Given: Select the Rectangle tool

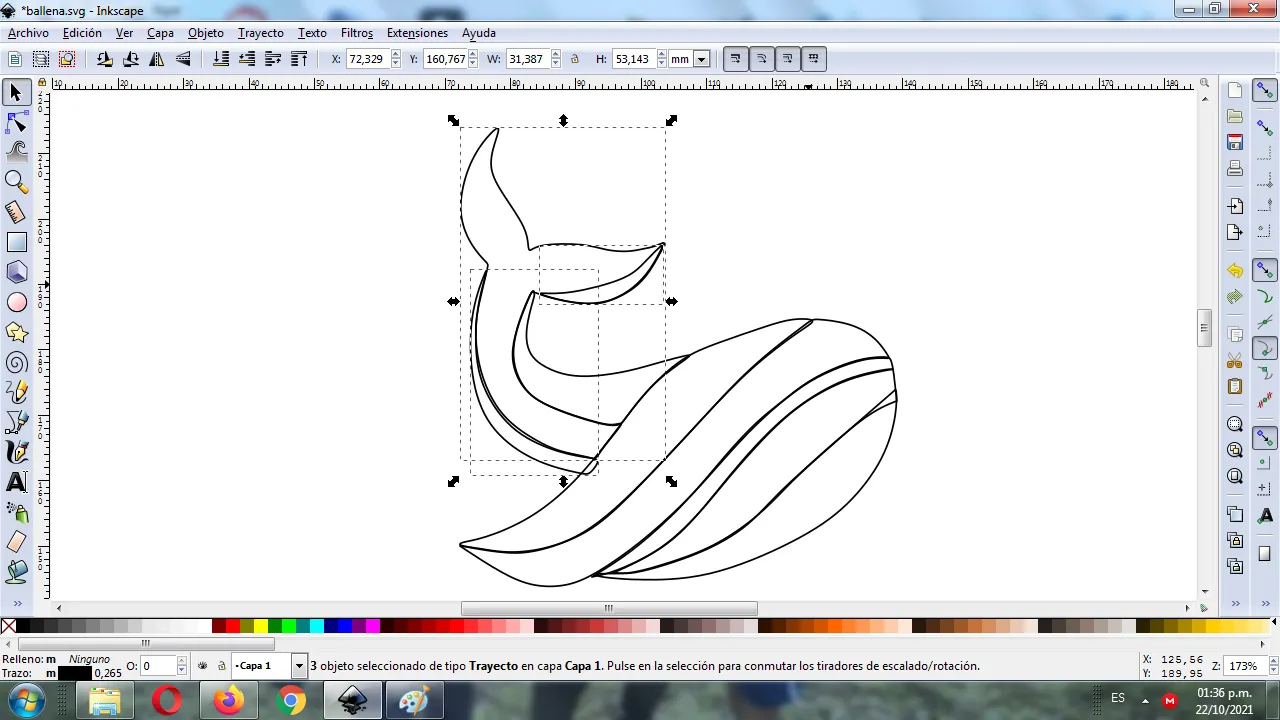Looking at the screenshot, I should tap(16, 242).
